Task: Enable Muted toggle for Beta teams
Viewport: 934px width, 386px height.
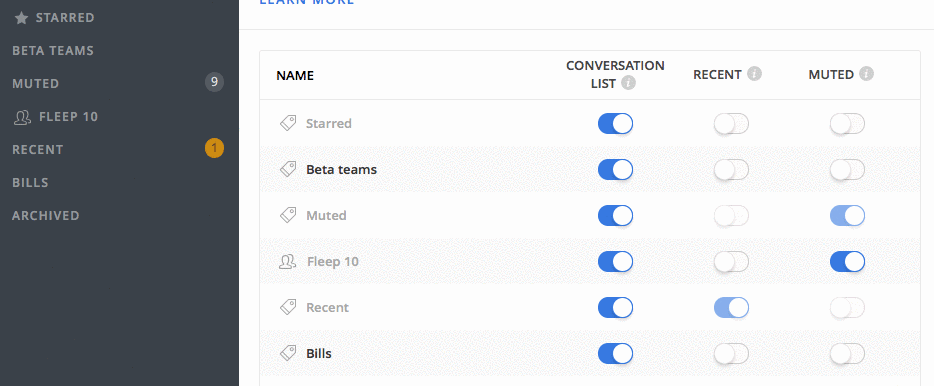Action: coord(847,169)
